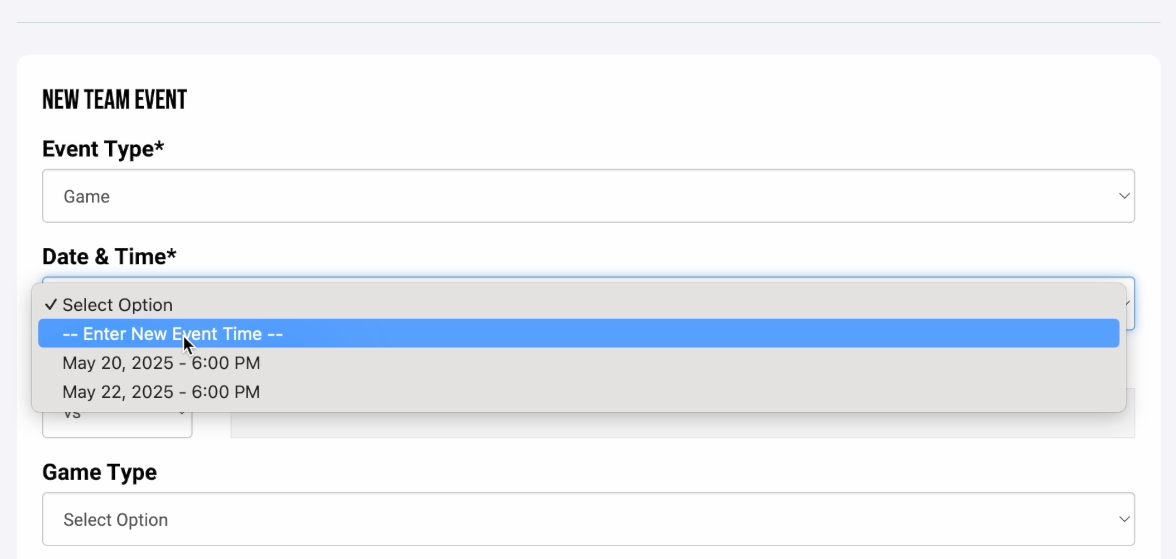Click the Date & Time field's chevron arrow

(1129, 303)
